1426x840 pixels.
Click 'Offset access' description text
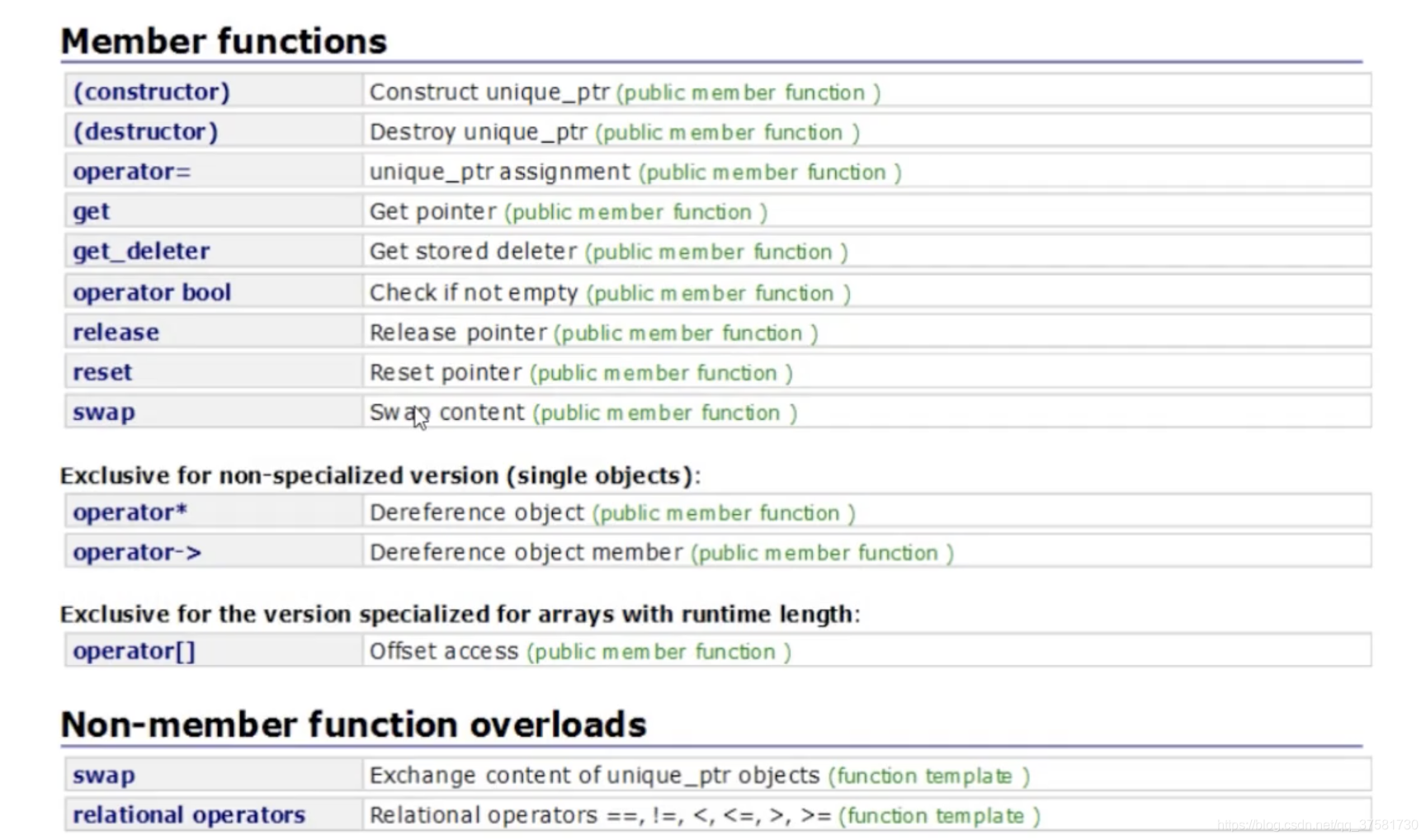pos(444,651)
